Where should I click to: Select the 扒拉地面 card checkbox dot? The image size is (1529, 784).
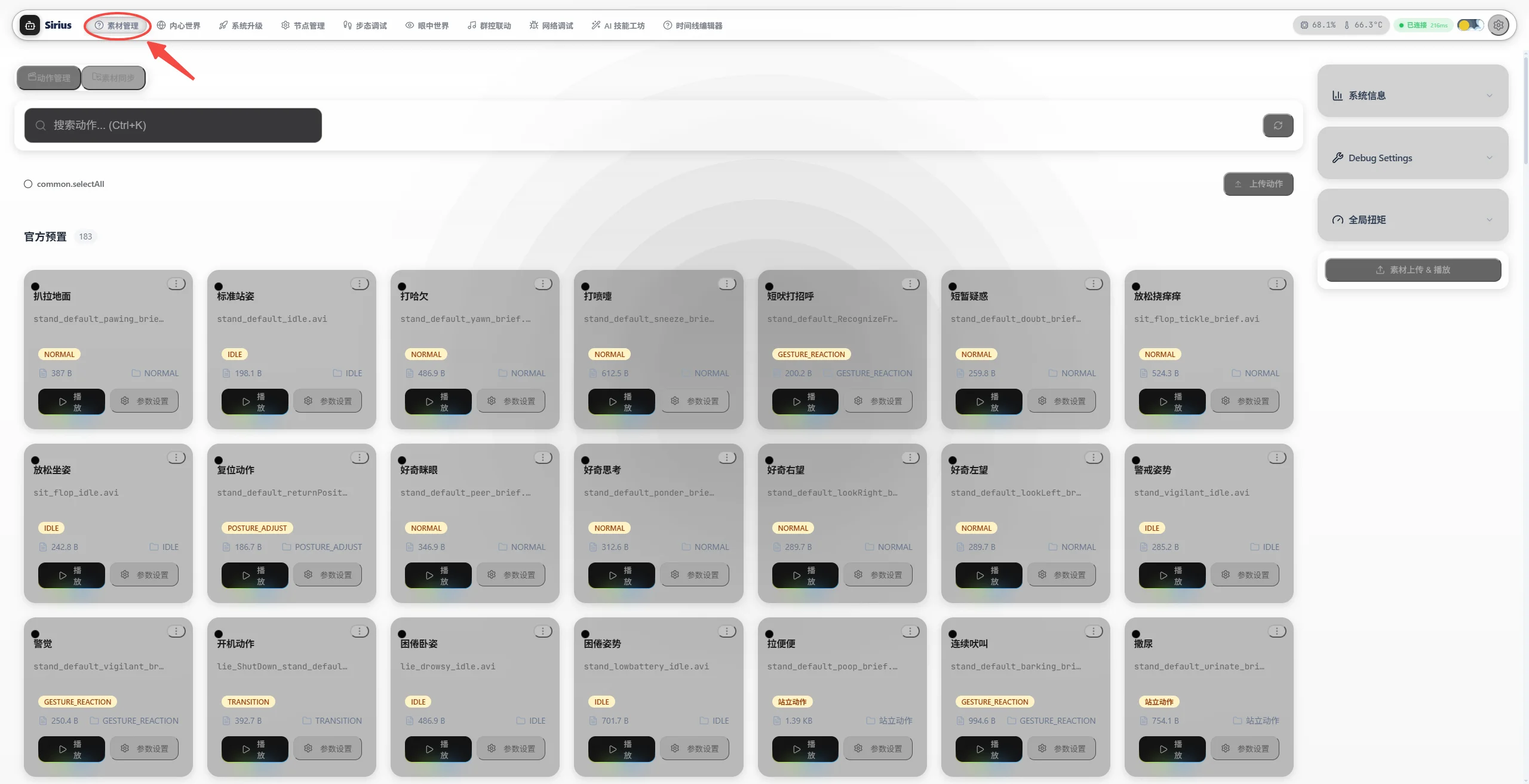click(x=35, y=287)
